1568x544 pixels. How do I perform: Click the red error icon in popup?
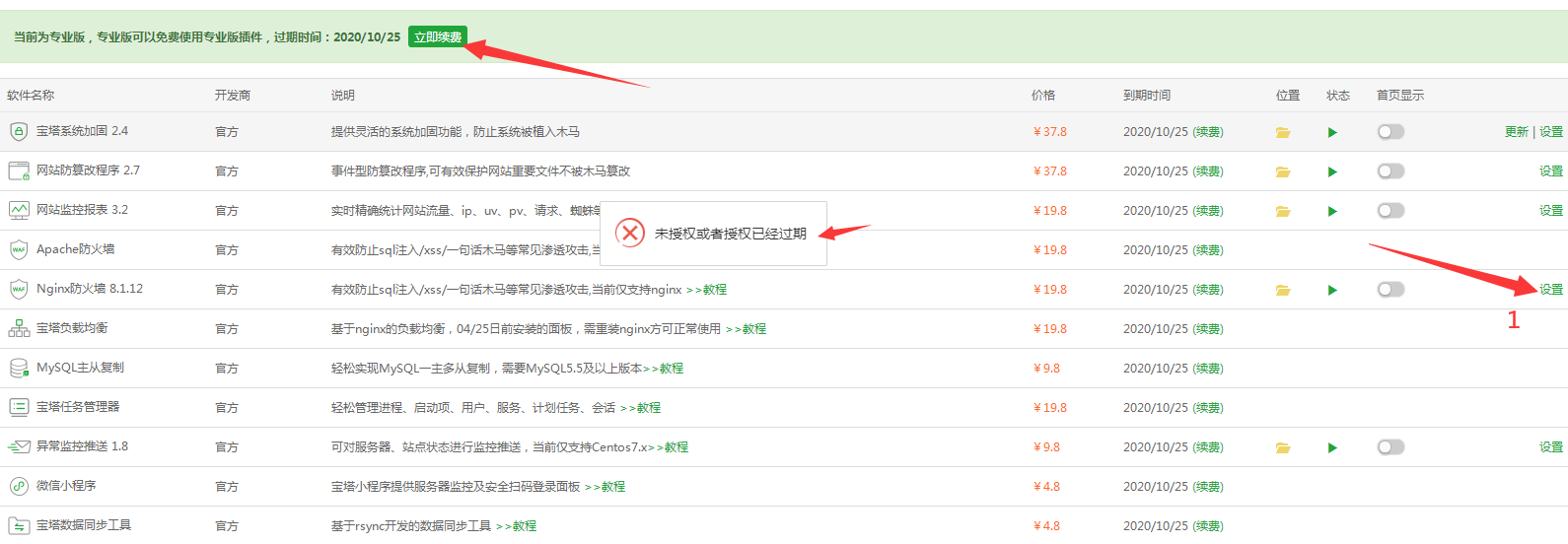point(629,234)
